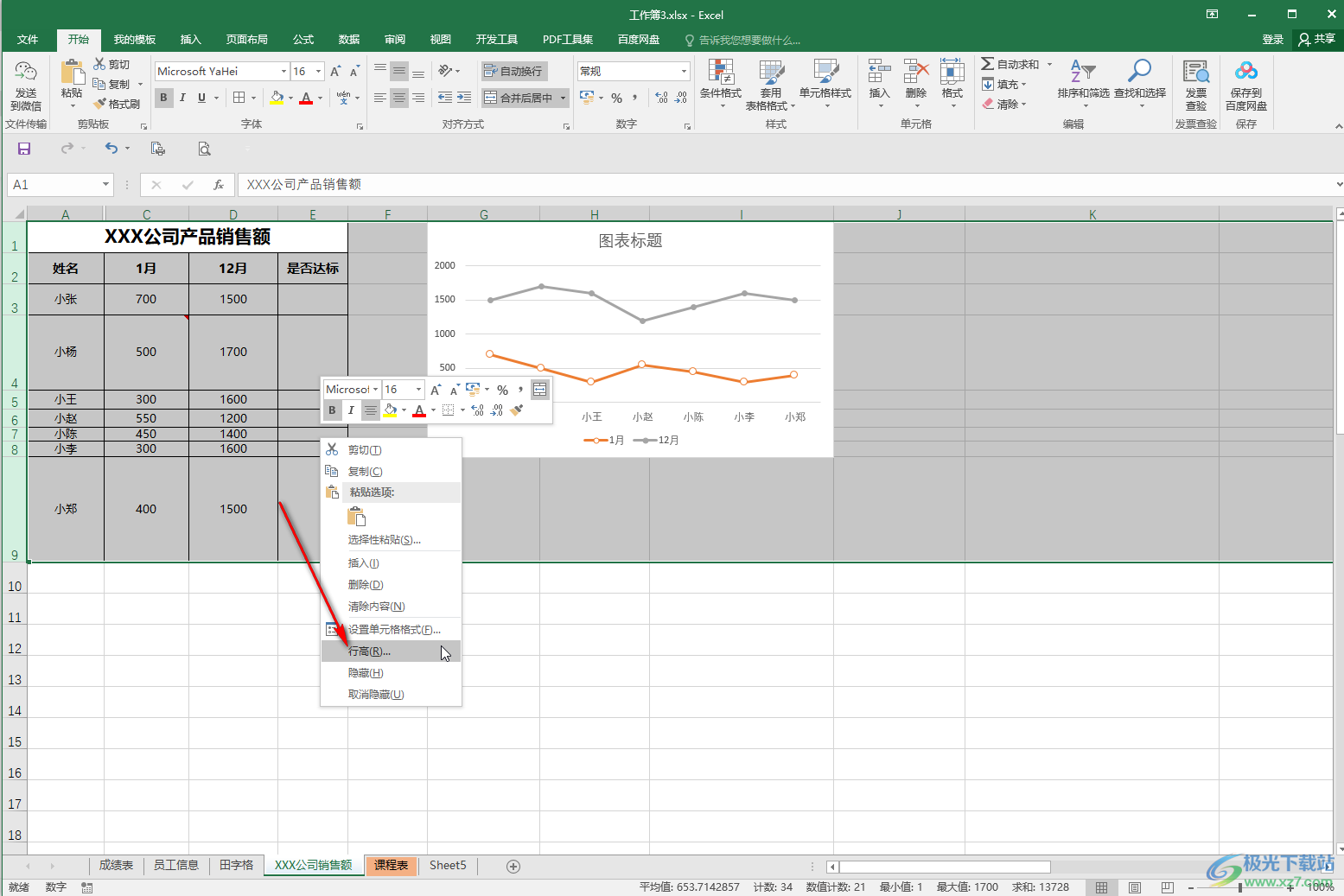
Task: Toggle Wrap Text button in the ribbon
Action: tap(513, 71)
